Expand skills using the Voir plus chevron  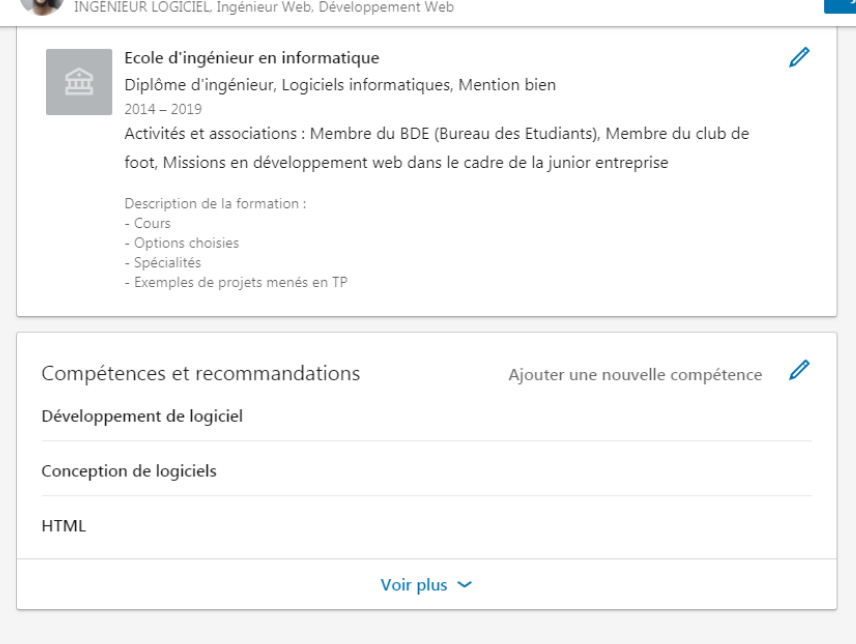[465, 585]
